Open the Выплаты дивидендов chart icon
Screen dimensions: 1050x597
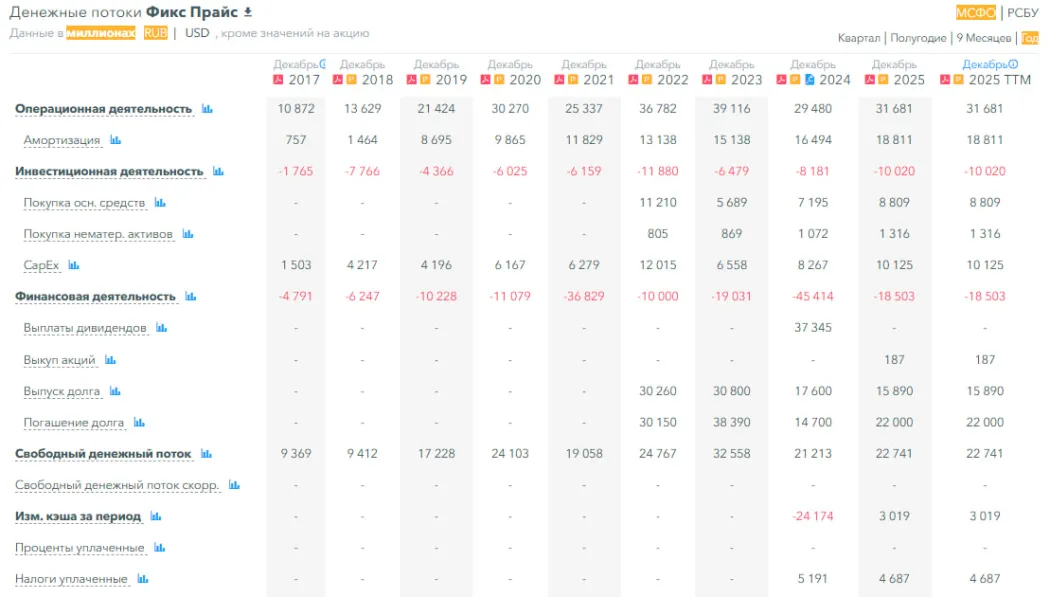coord(161,328)
